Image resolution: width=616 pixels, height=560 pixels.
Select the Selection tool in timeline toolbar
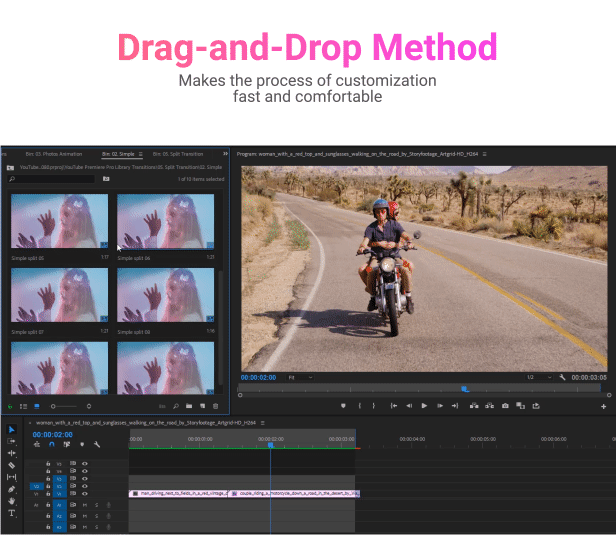click(12, 429)
